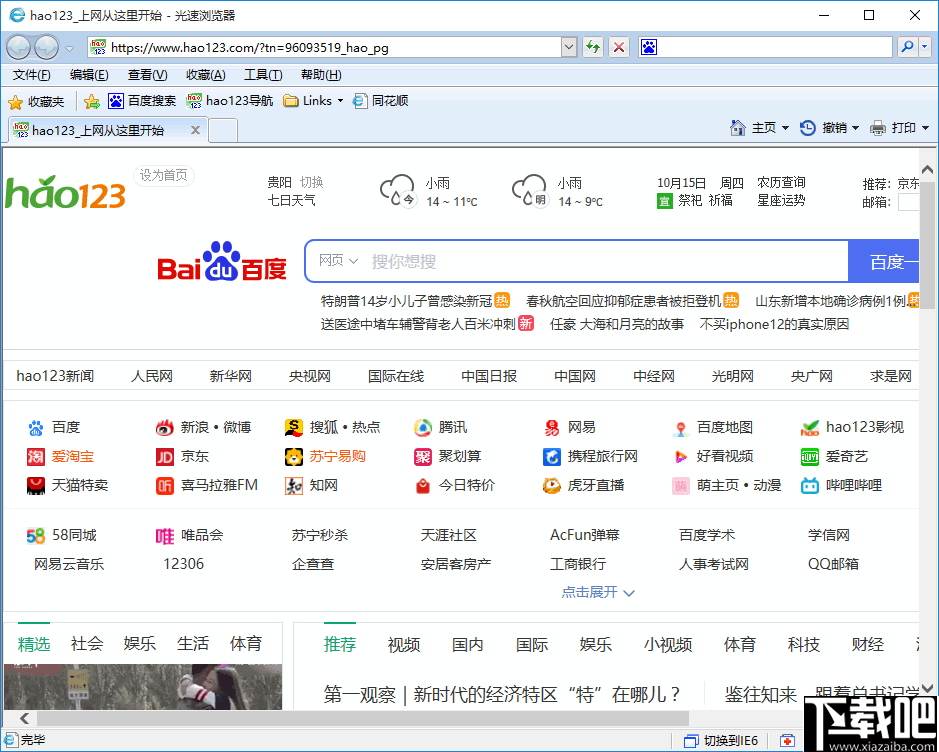Viewport: 939px width, 752px height.
Task: Open the search provider dropdown arrow
Action: pos(925,47)
